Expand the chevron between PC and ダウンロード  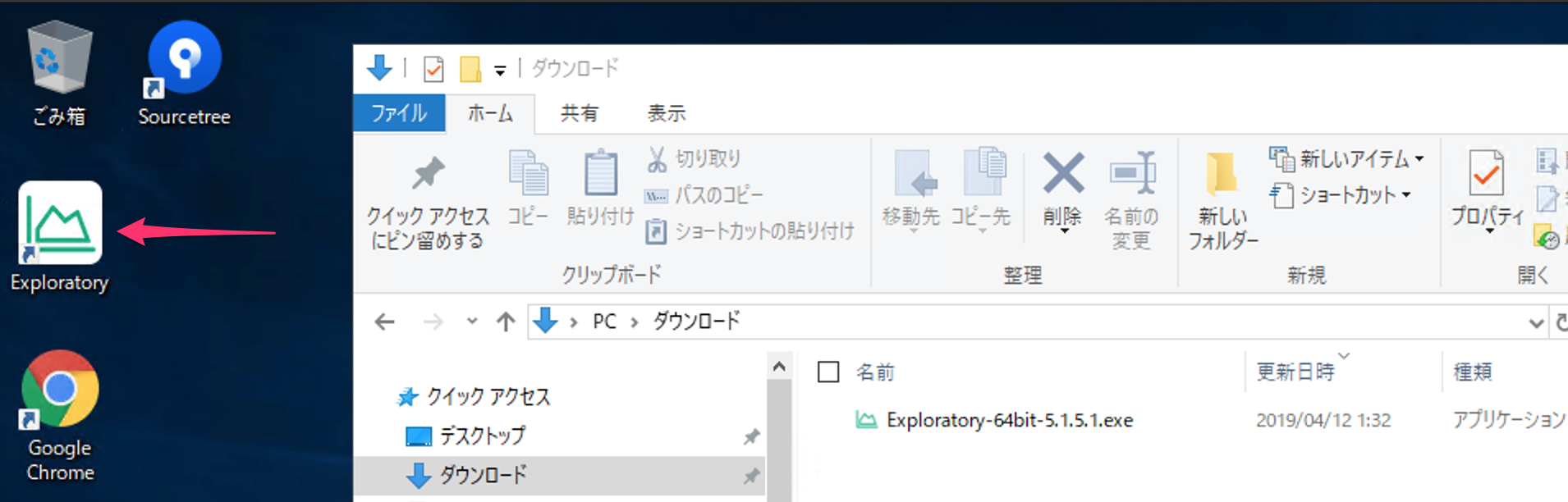click(635, 322)
